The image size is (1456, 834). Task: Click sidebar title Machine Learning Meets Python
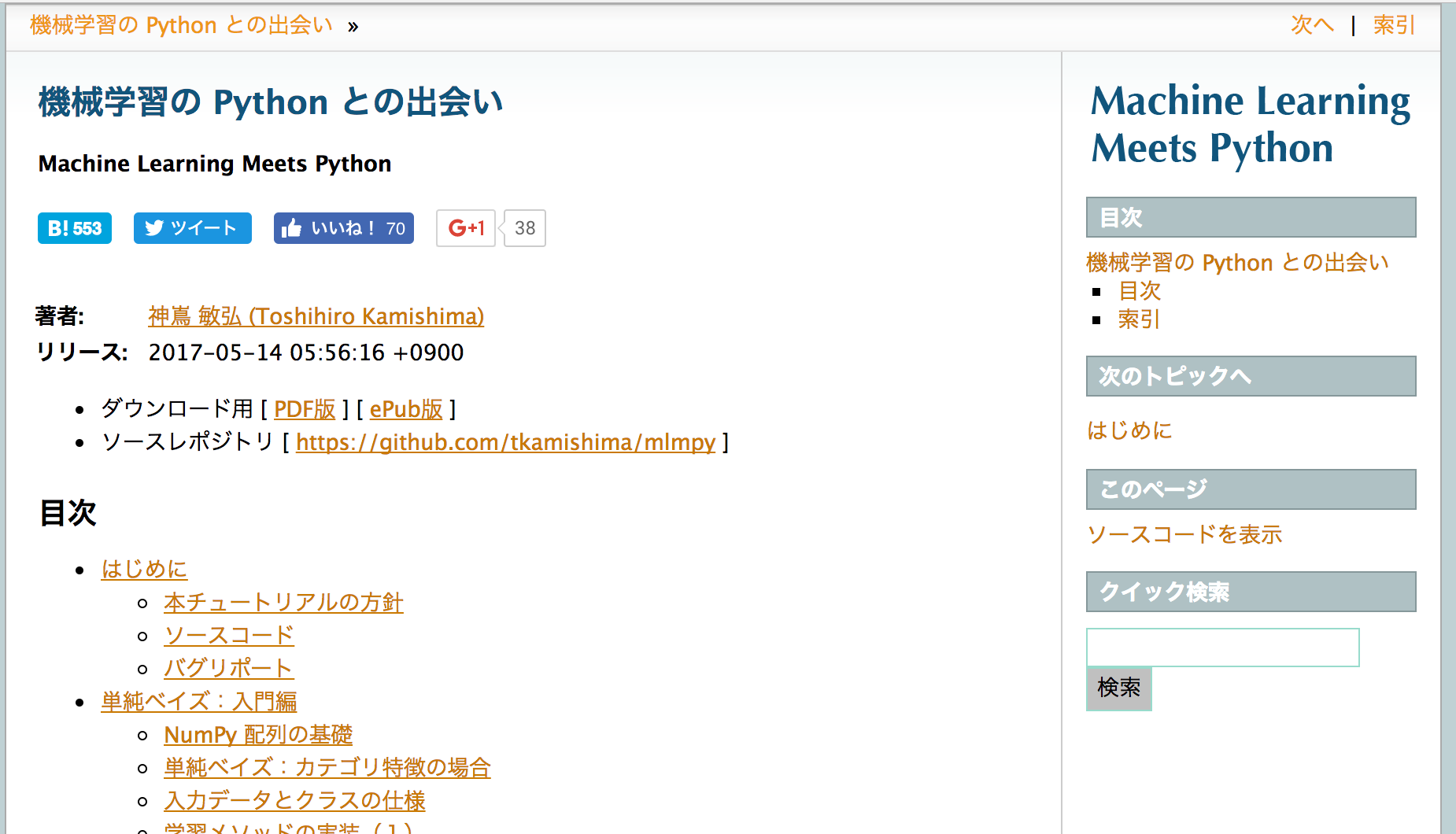pyautogui.click(x=1251, y=124)
